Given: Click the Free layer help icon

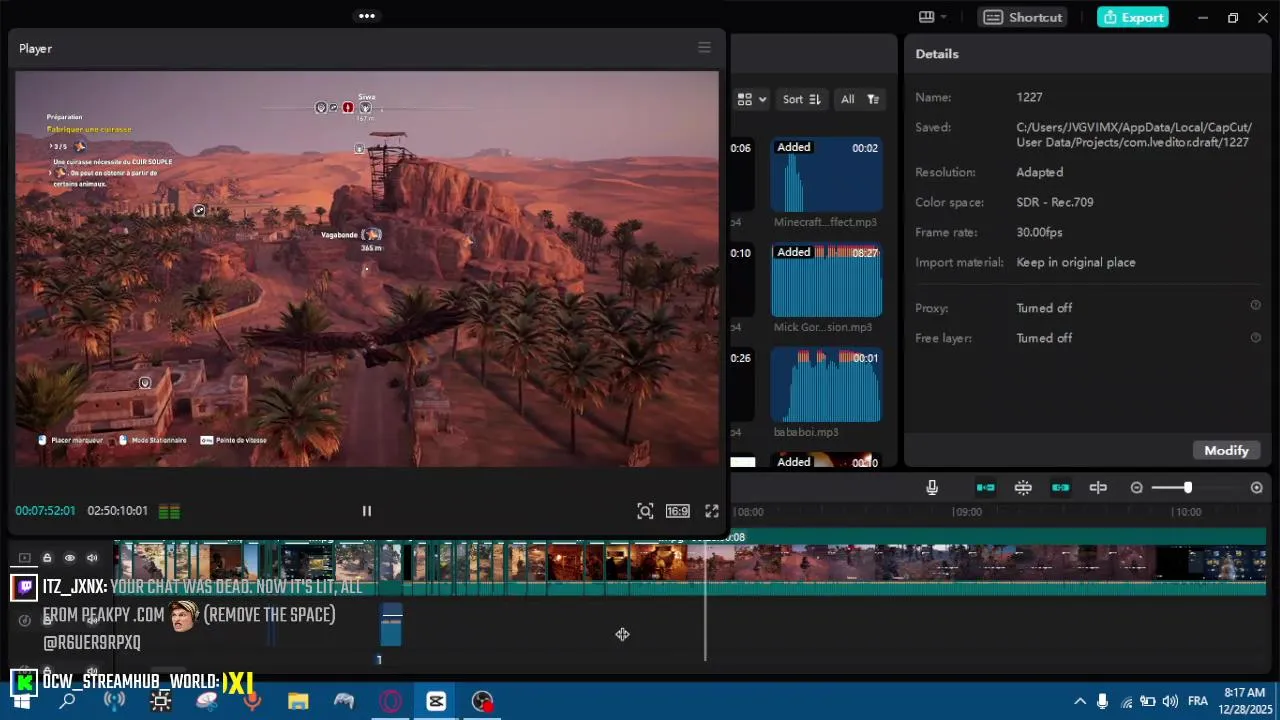Looking at the screenshot, I should tap(1255, 337).
